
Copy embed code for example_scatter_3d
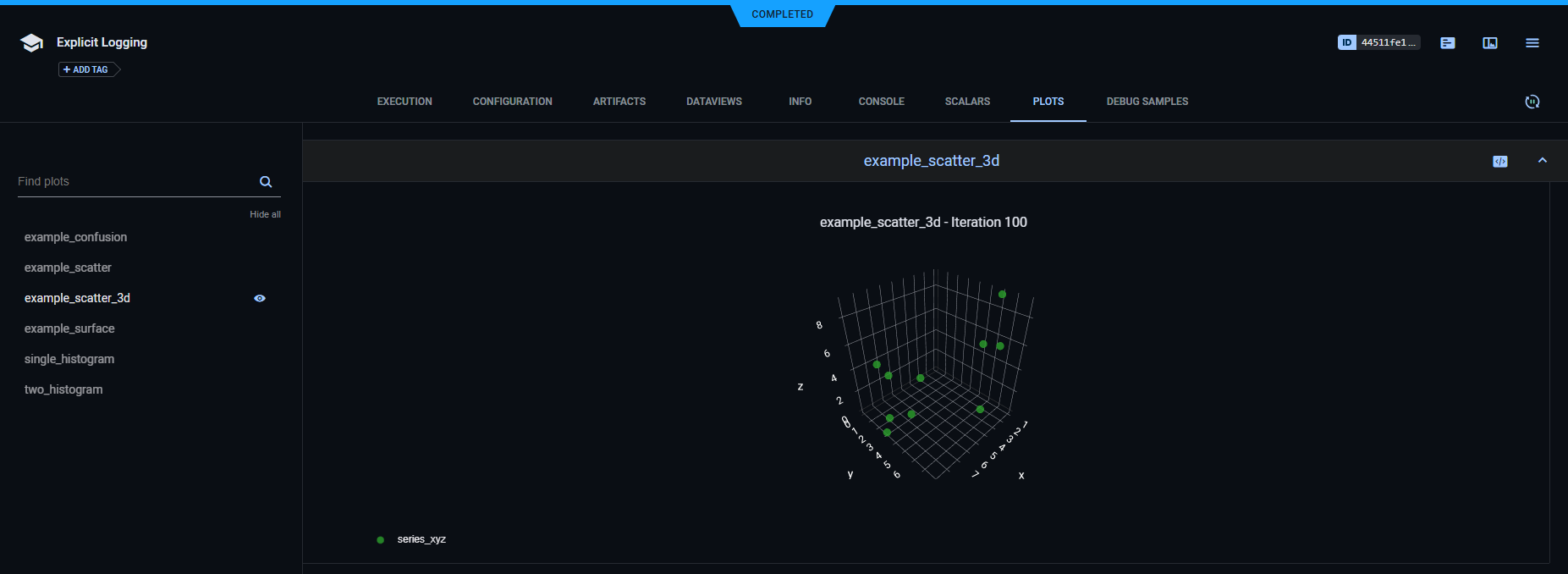1499,162
